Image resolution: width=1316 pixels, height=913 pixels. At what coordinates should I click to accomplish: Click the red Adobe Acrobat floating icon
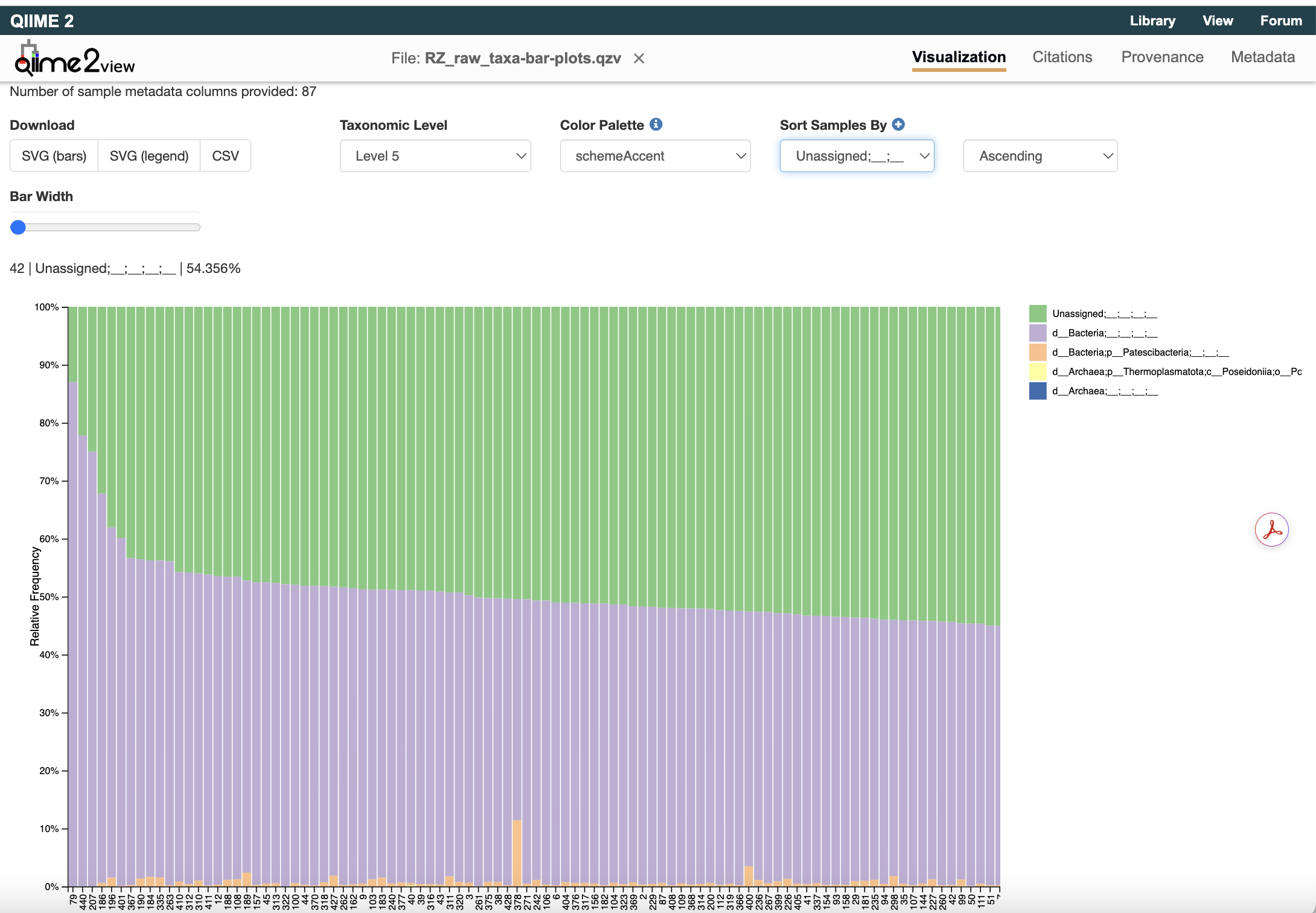click(1271, 530)
